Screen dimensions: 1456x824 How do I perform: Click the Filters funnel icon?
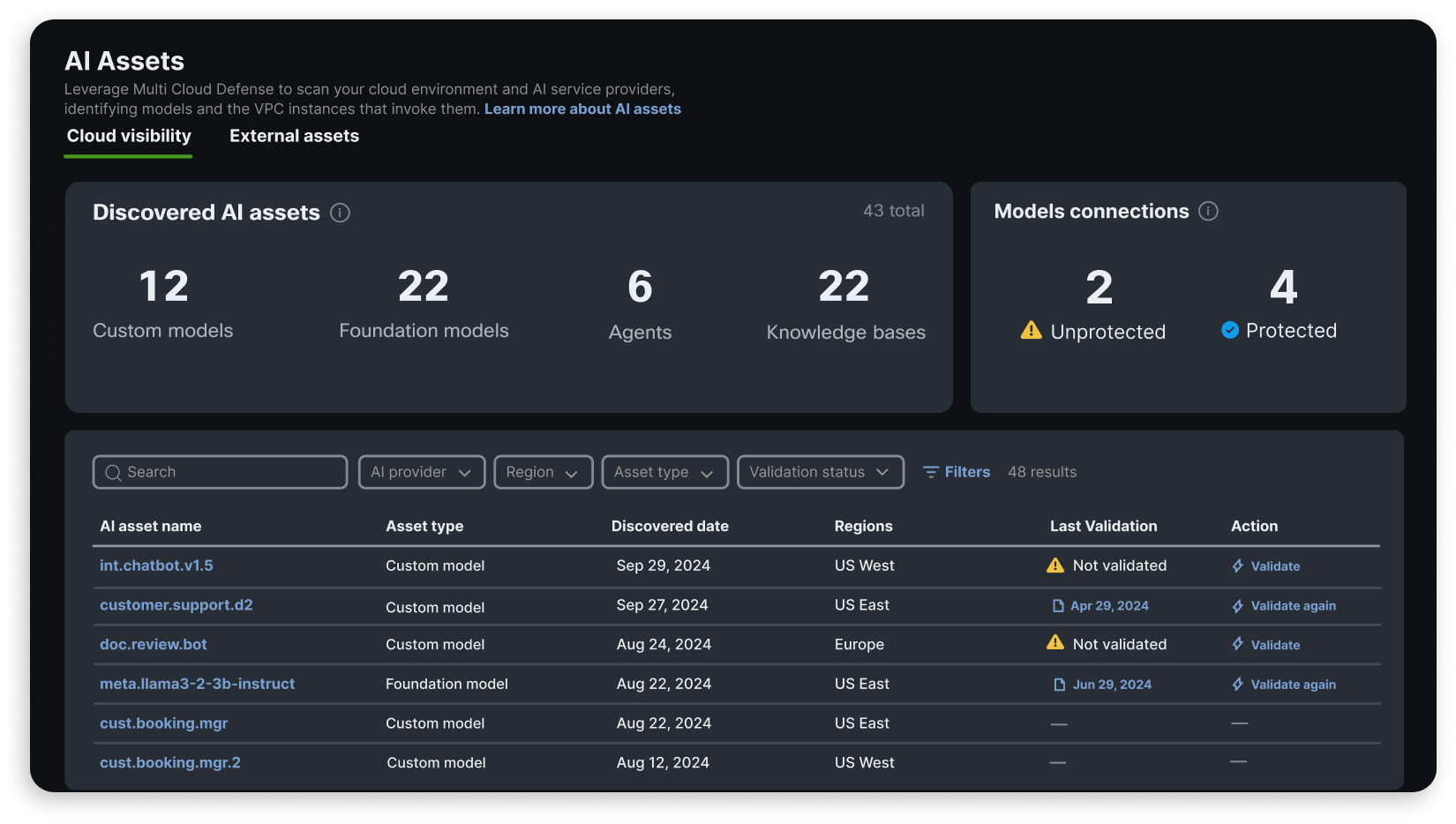click(932, 472)
